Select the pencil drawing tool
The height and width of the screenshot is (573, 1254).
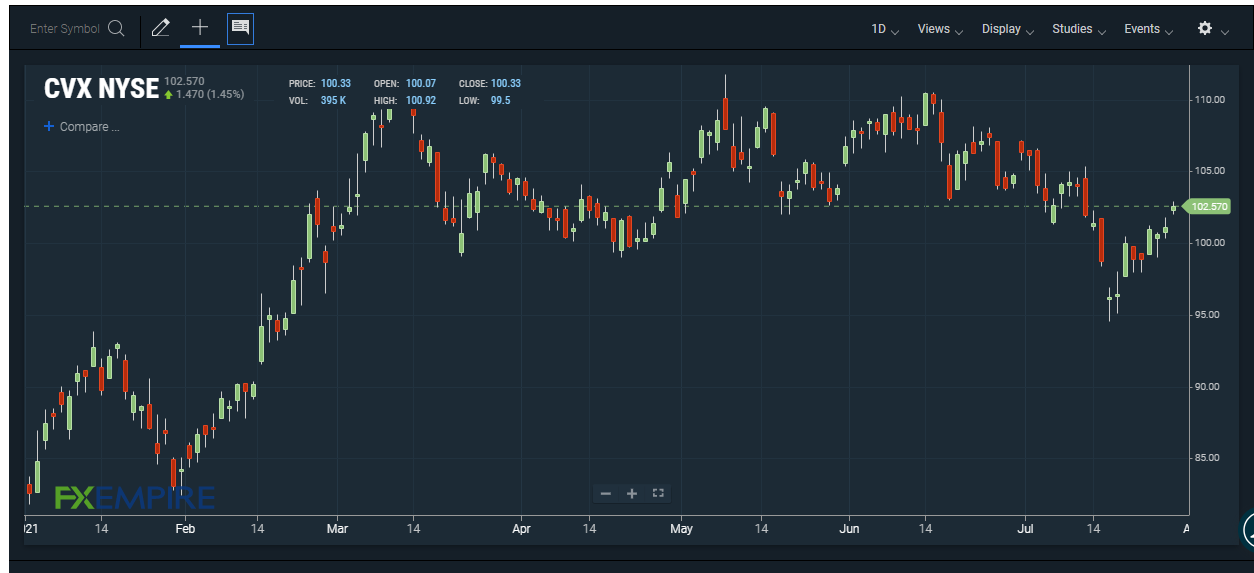pyautogui.click(x=160, y=29)
